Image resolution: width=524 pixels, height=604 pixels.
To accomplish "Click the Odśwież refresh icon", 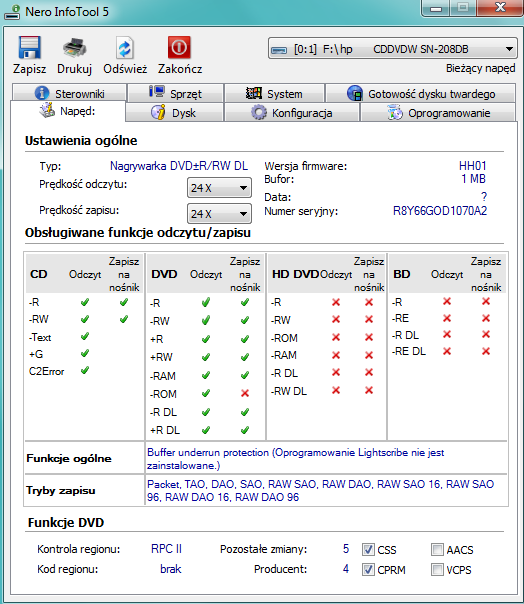I will click(x=125, y=48).
